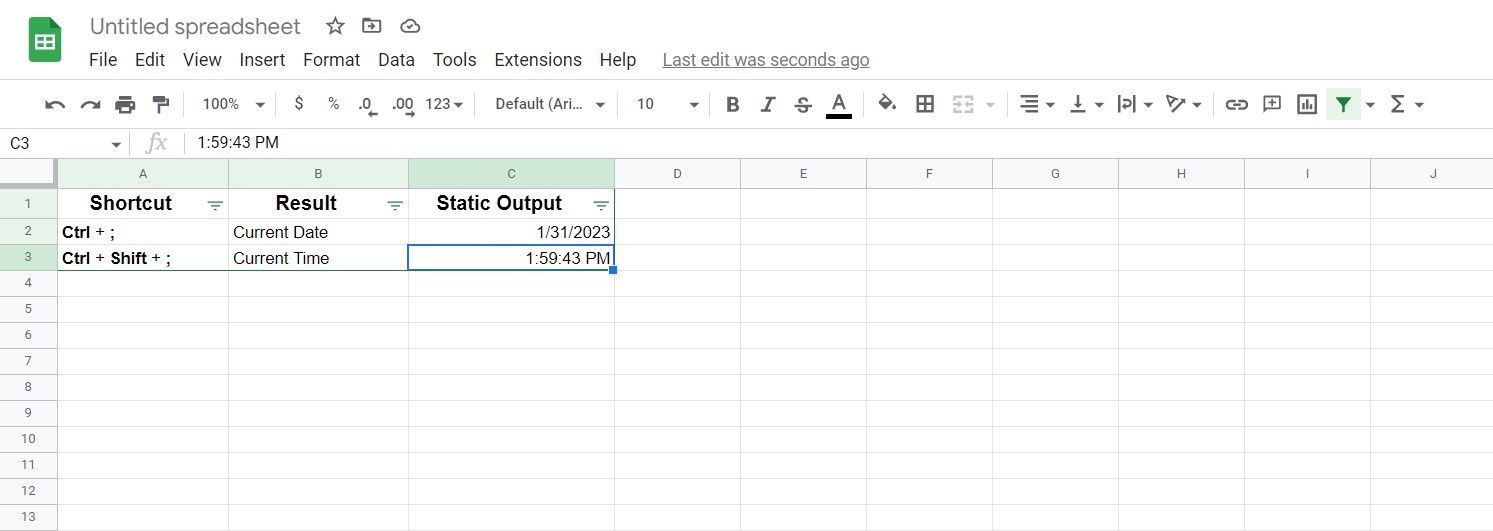Screen dimensions: 1493x531
Task: Print the spreadsheet
Action: coord(125,104)
